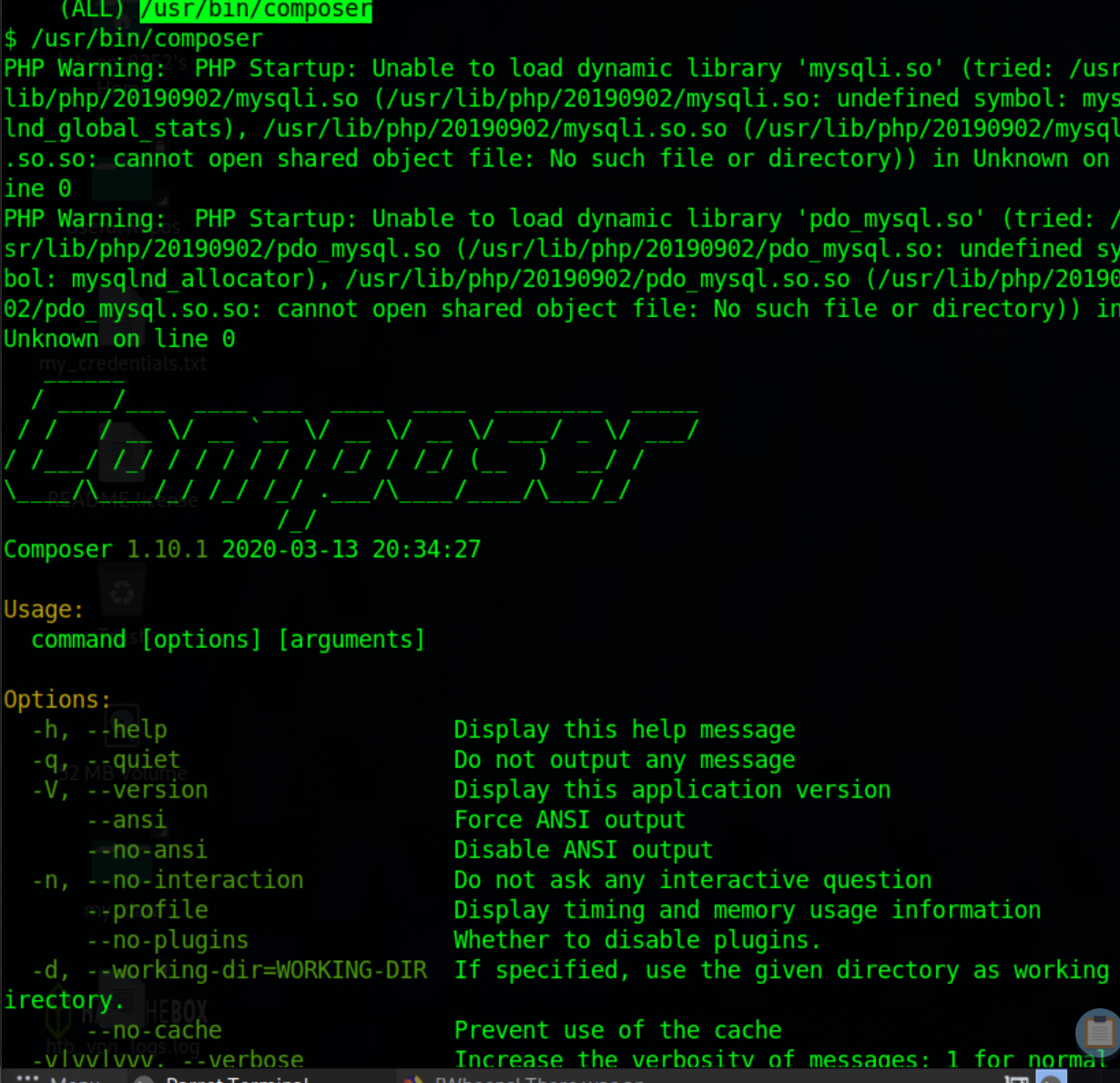The image size is (1120, 1083).
Task: Click the '-q, --quiet' option
Action: click(x=106, y=760)
